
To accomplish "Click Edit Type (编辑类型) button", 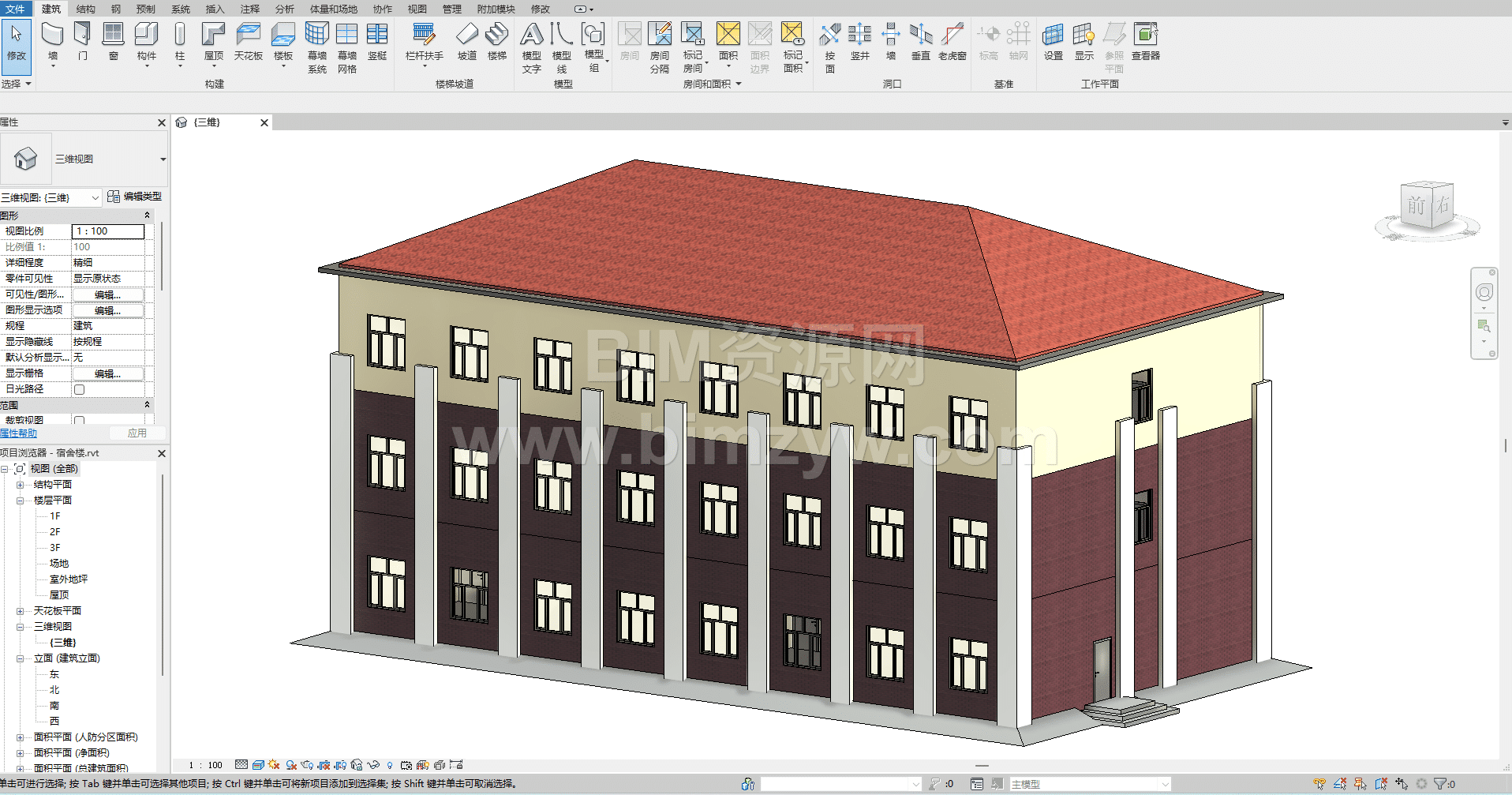I will 135,197.
